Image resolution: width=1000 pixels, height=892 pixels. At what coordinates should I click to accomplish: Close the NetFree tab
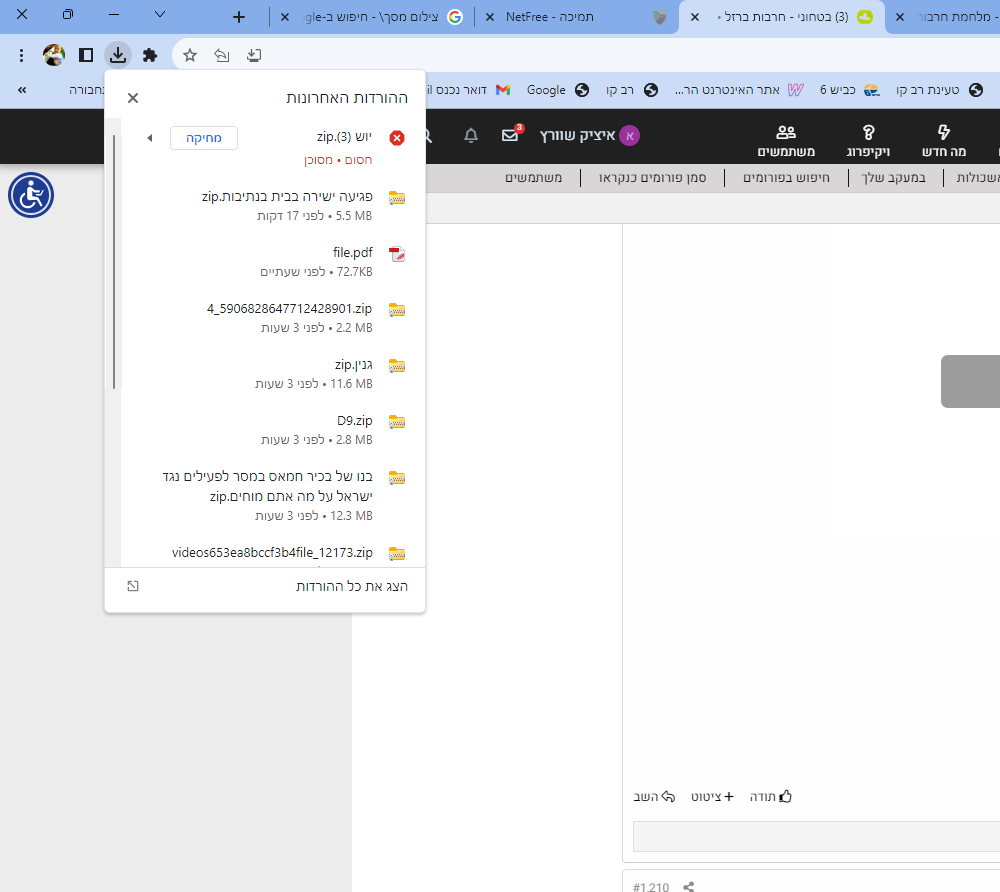(490, 17)
